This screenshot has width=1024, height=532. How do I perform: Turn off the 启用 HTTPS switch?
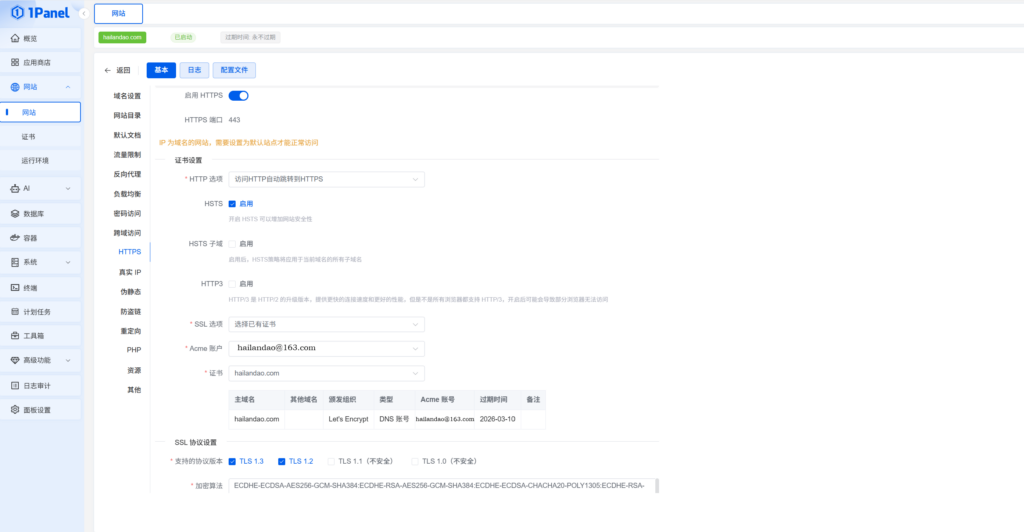click(x=238, y=96)
